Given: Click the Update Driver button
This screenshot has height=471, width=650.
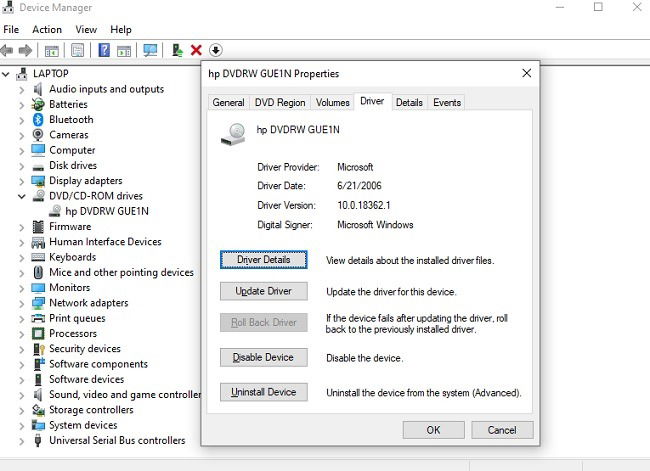Looking at the screenshot, I should click(x=264, y=291).
